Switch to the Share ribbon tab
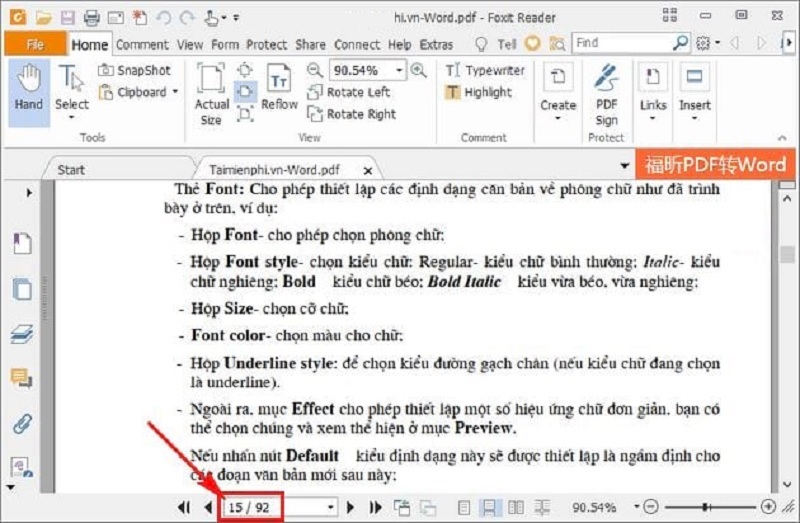Image resolution: width=800 pixels, height=523 pixels. 310,45
